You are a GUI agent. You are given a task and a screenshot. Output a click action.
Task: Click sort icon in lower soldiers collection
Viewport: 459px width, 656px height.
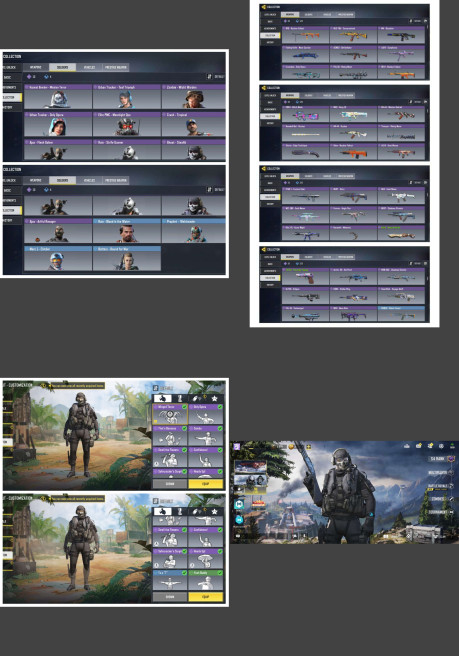[209, 190]
